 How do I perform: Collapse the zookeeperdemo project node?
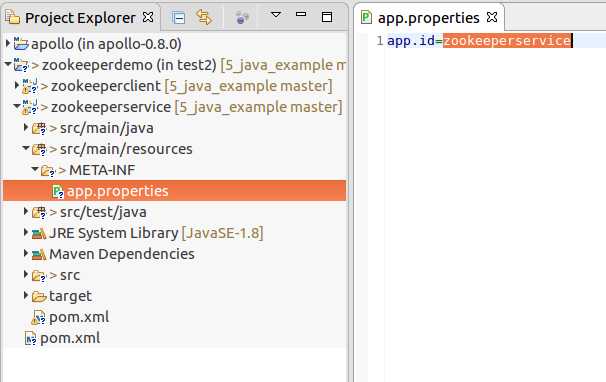click(7, 64)
